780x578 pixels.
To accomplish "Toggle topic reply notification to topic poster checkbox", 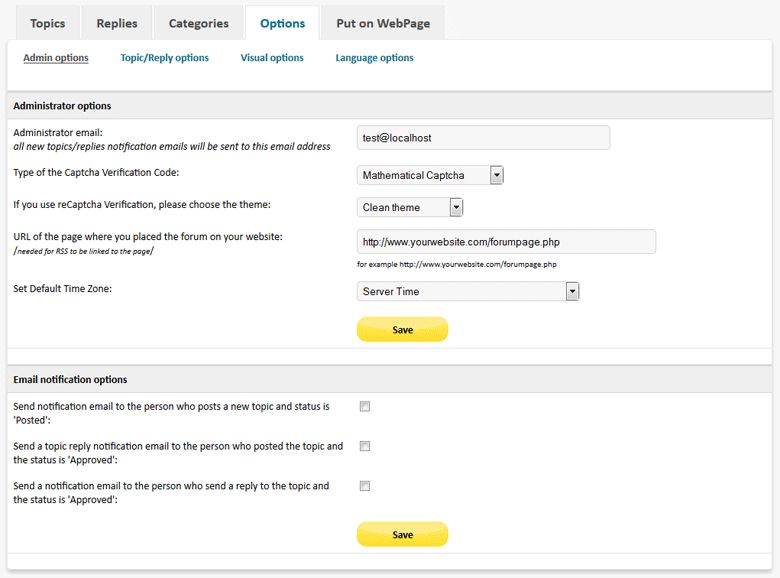I will click(x=365, y=446).
